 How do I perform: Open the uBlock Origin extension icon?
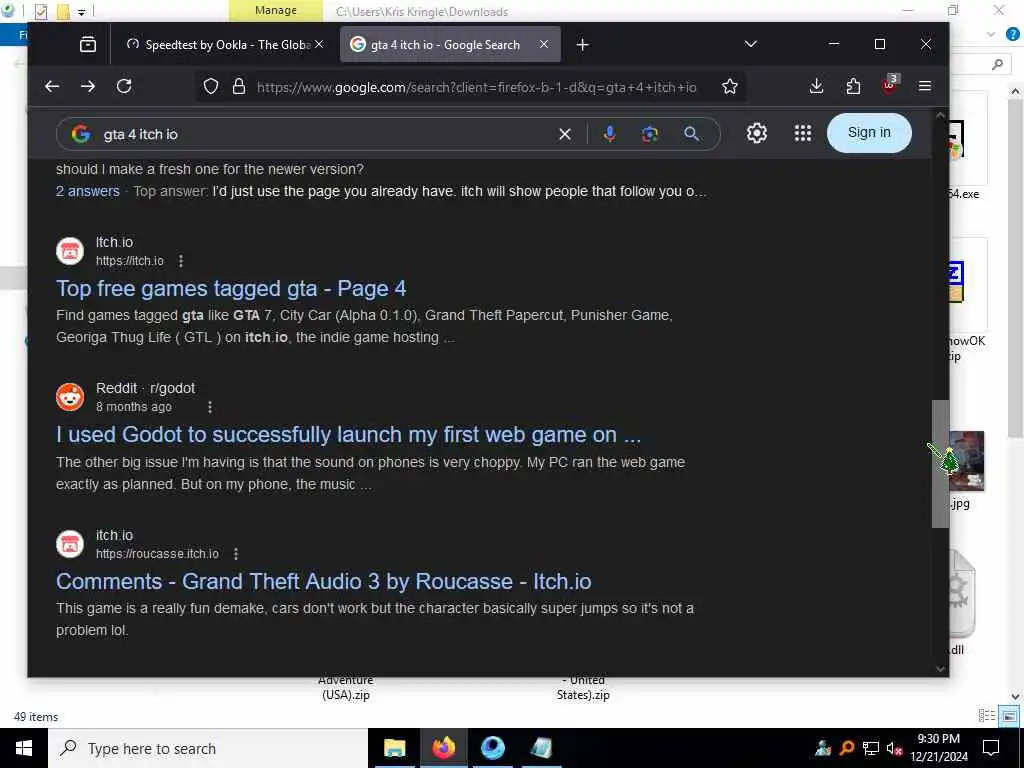(889, 85)
